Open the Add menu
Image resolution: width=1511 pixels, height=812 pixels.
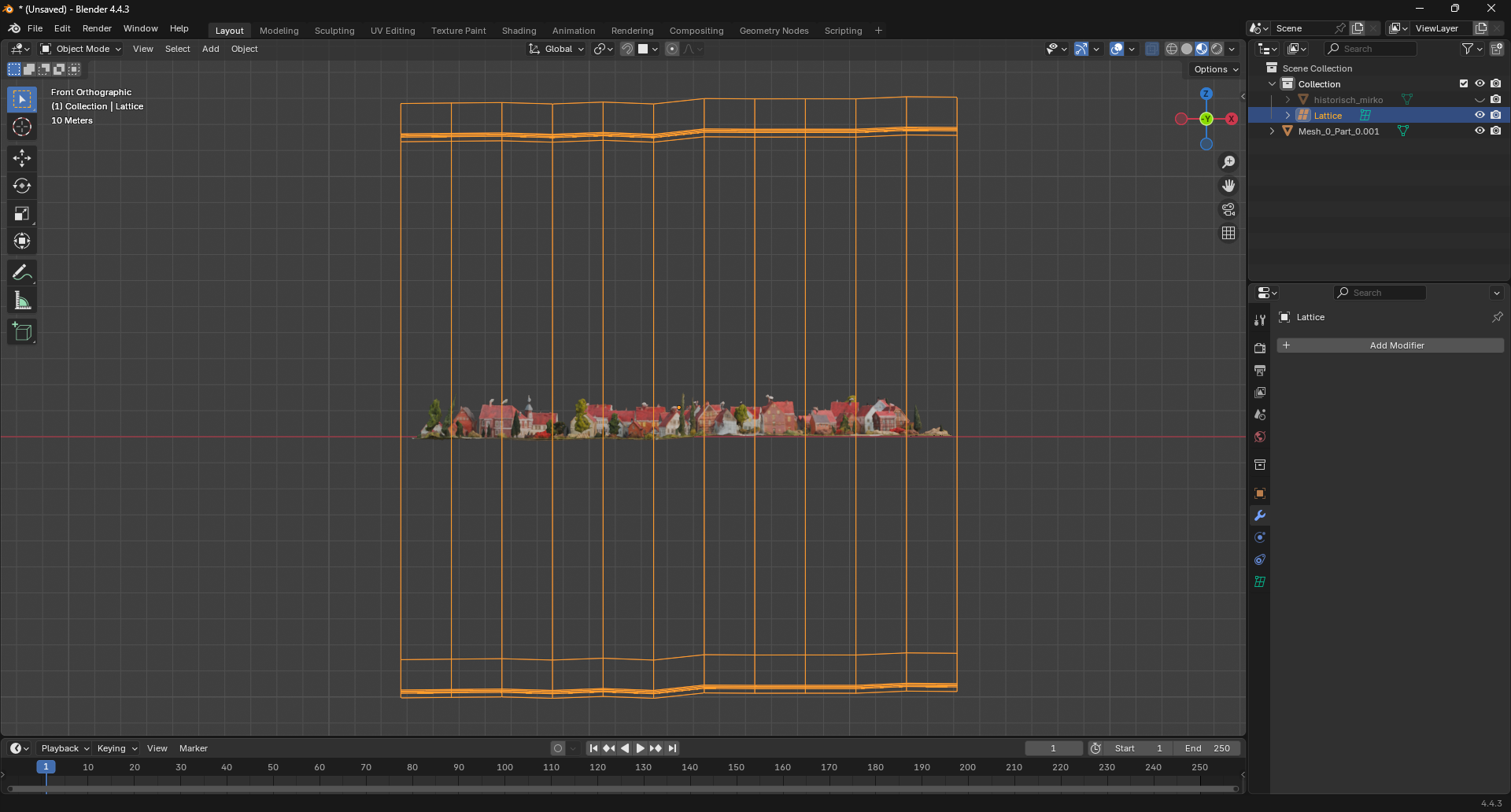pyautogui.click(x=210, y=49)
